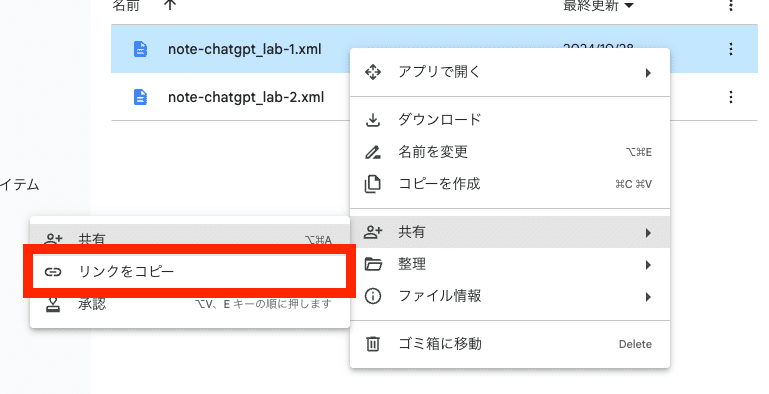Image resolution: width=769 pixels, height=394 pixels.
Task: Expand the アプリで開く submenu arrow
Action: [x=648, y=73]
